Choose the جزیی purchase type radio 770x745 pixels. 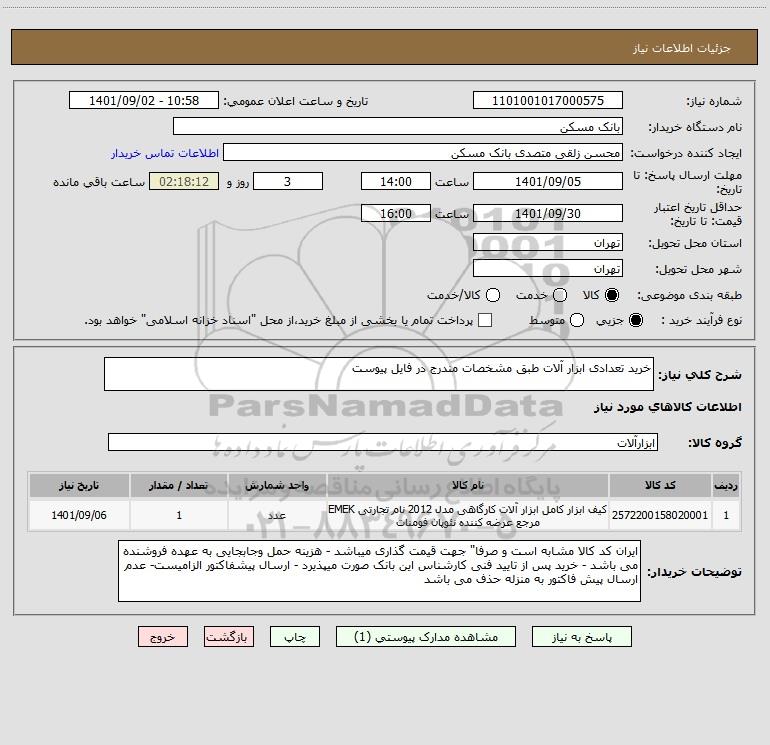point(635,320)
